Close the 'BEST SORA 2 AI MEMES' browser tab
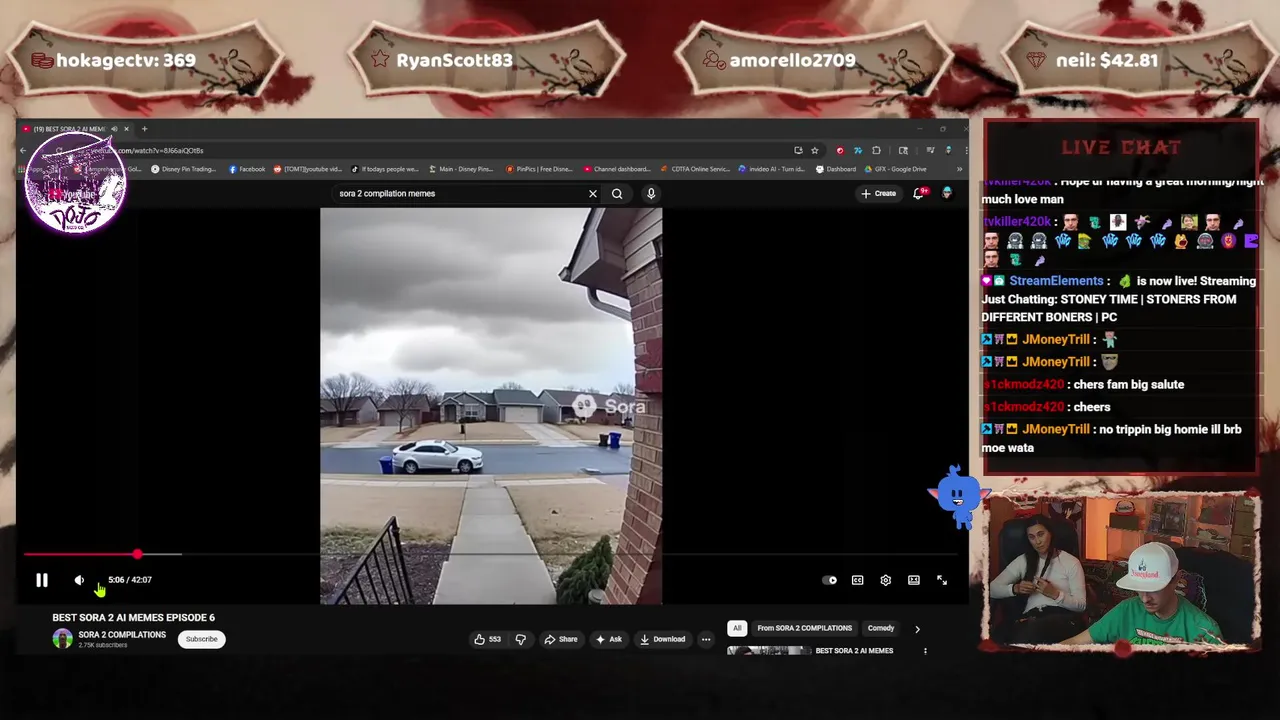The width and height of the screenshot is (1280, 720). coord(126,129)
